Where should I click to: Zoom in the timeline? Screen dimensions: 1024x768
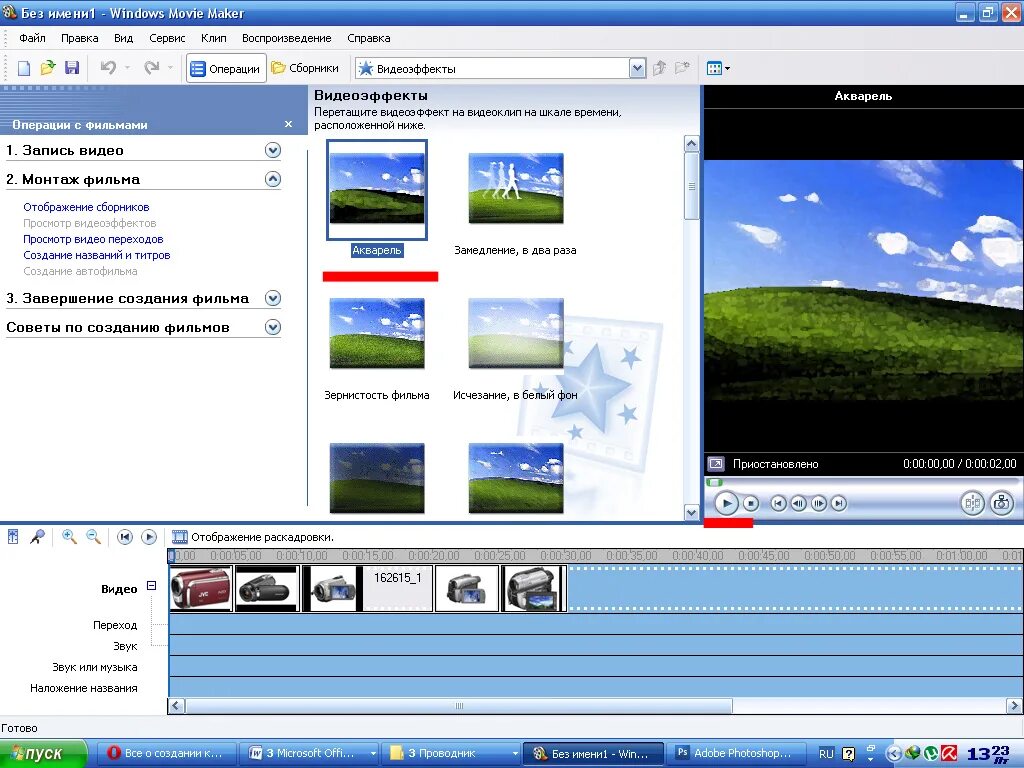coord(69,537)
